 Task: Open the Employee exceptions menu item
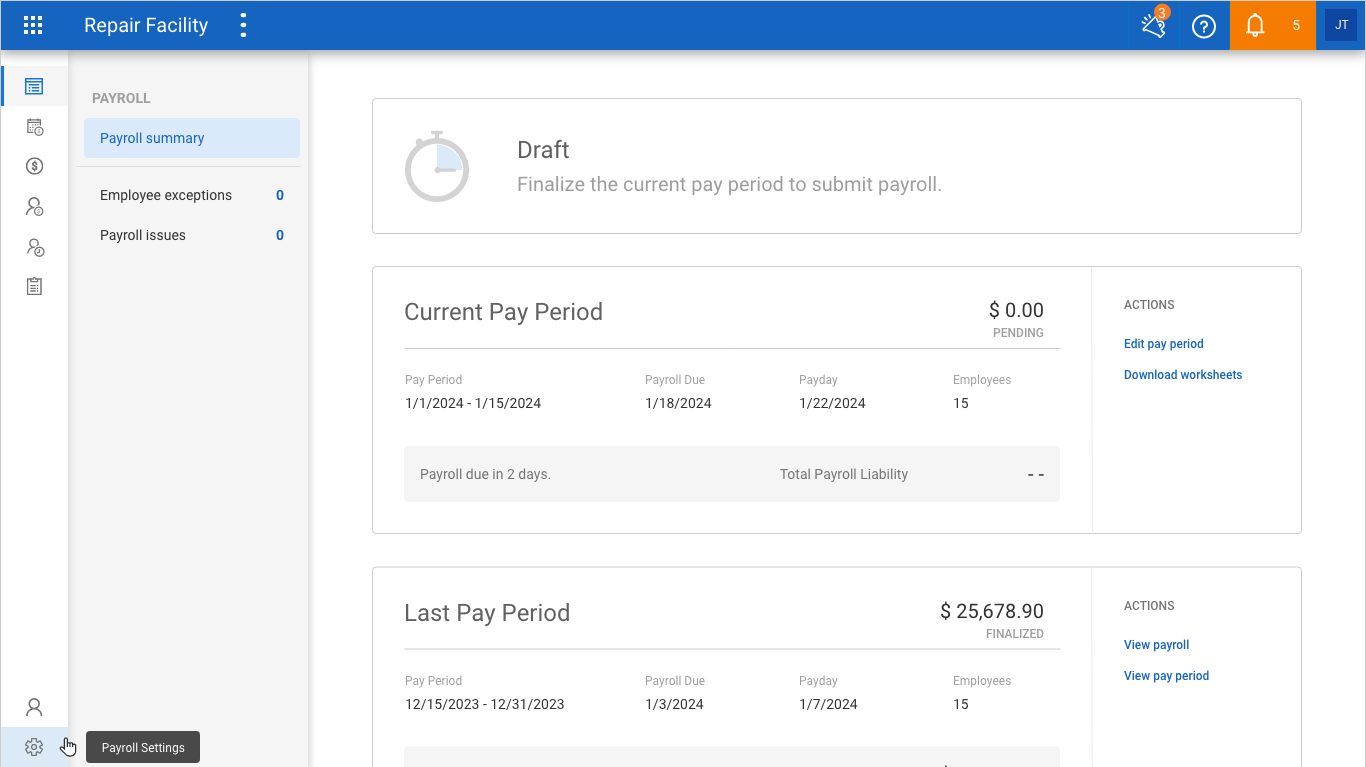tap(192, 195)
